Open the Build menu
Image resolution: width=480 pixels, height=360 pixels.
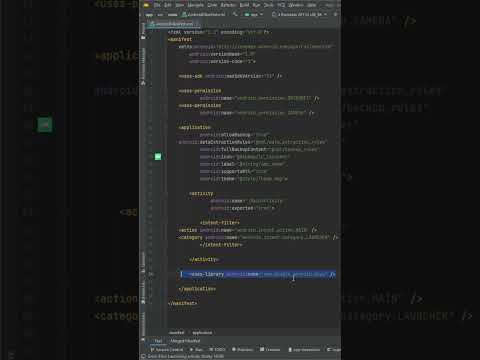(x=244, y=5)
